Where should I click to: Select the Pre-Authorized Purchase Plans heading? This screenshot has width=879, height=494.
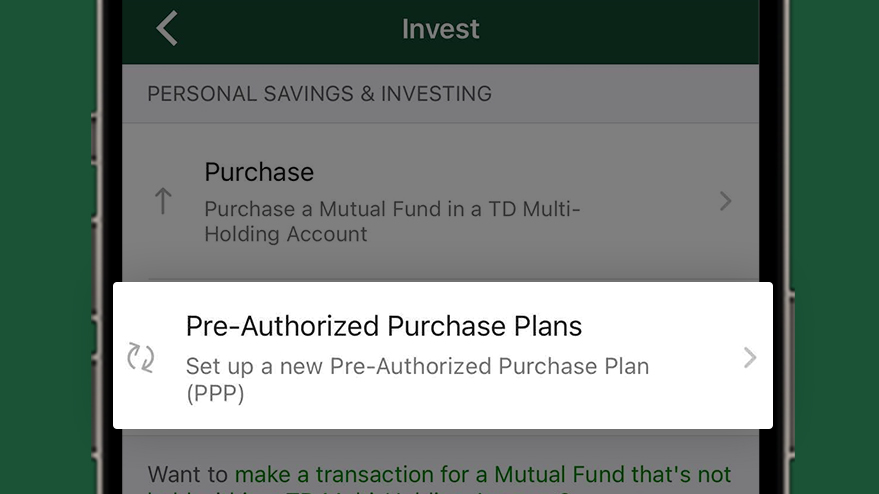pyautogui.click(x=384, y=326)
